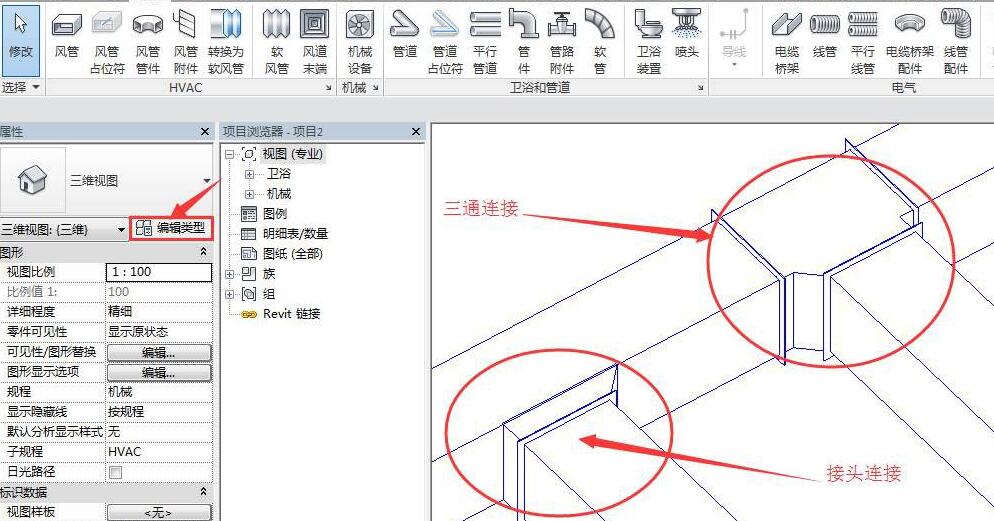Click the 详细程度 value 精细
Image resolution: width=994 pixels, height=521 pixels.
coord(158,312)
